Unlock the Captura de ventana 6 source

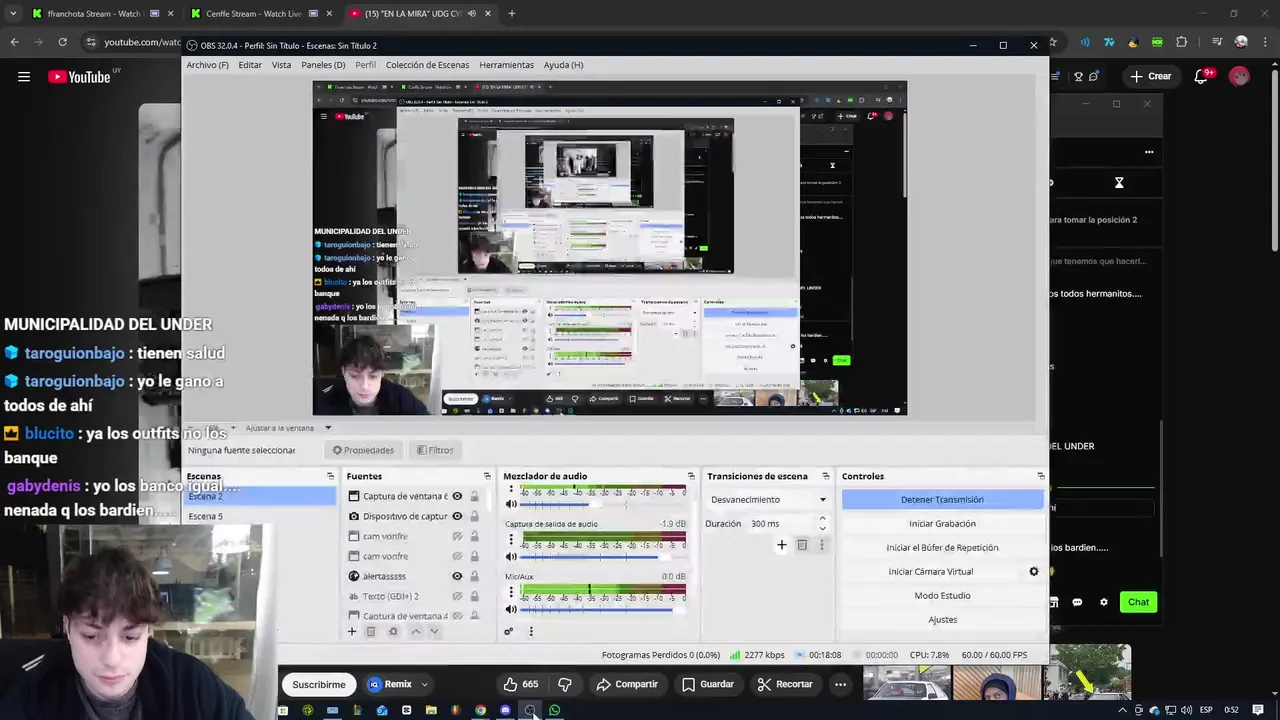[x=474, y=496]
